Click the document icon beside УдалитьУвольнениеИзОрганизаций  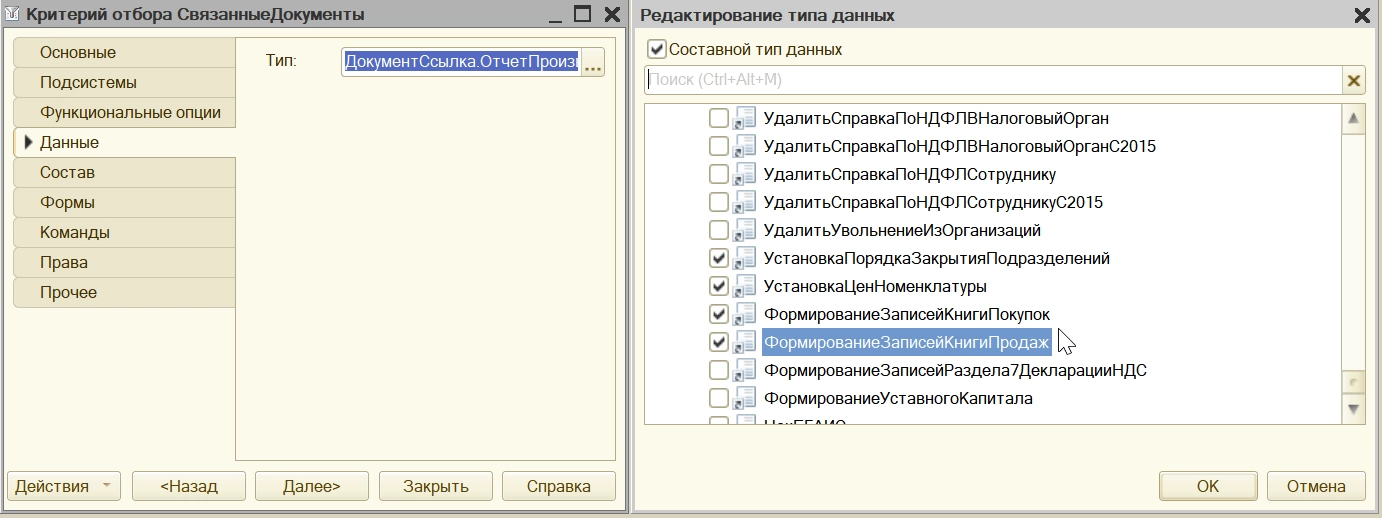(744, 230)
